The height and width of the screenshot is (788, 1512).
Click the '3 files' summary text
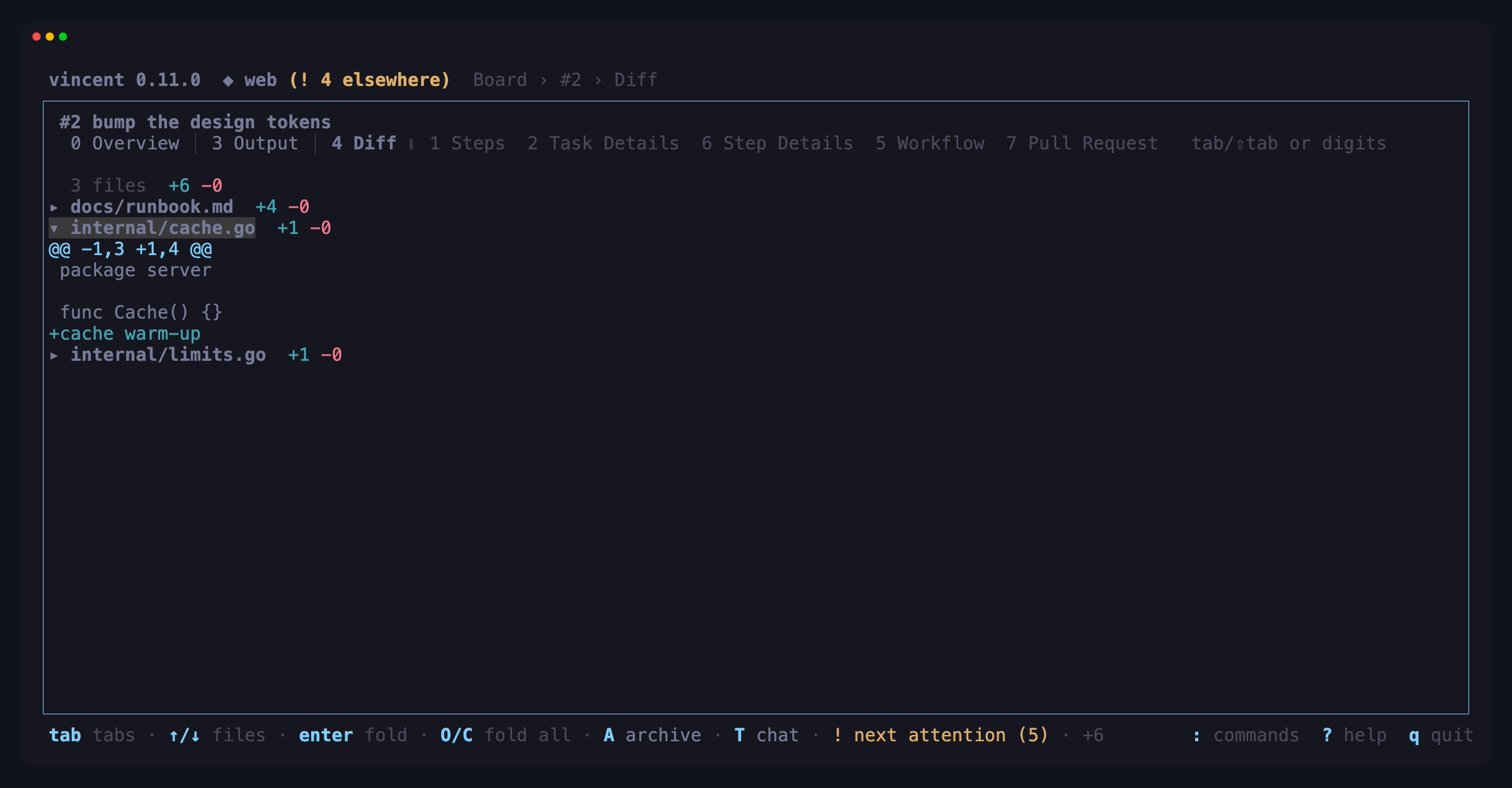(108, 186)
